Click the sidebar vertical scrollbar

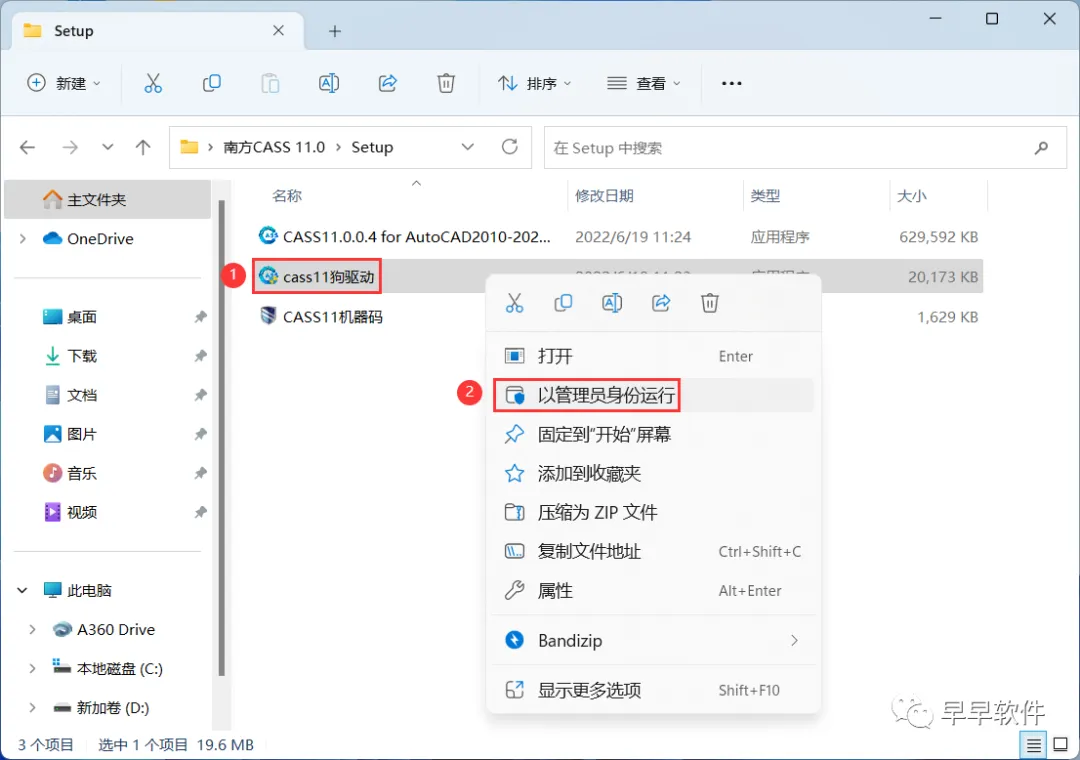pos(221,438)
